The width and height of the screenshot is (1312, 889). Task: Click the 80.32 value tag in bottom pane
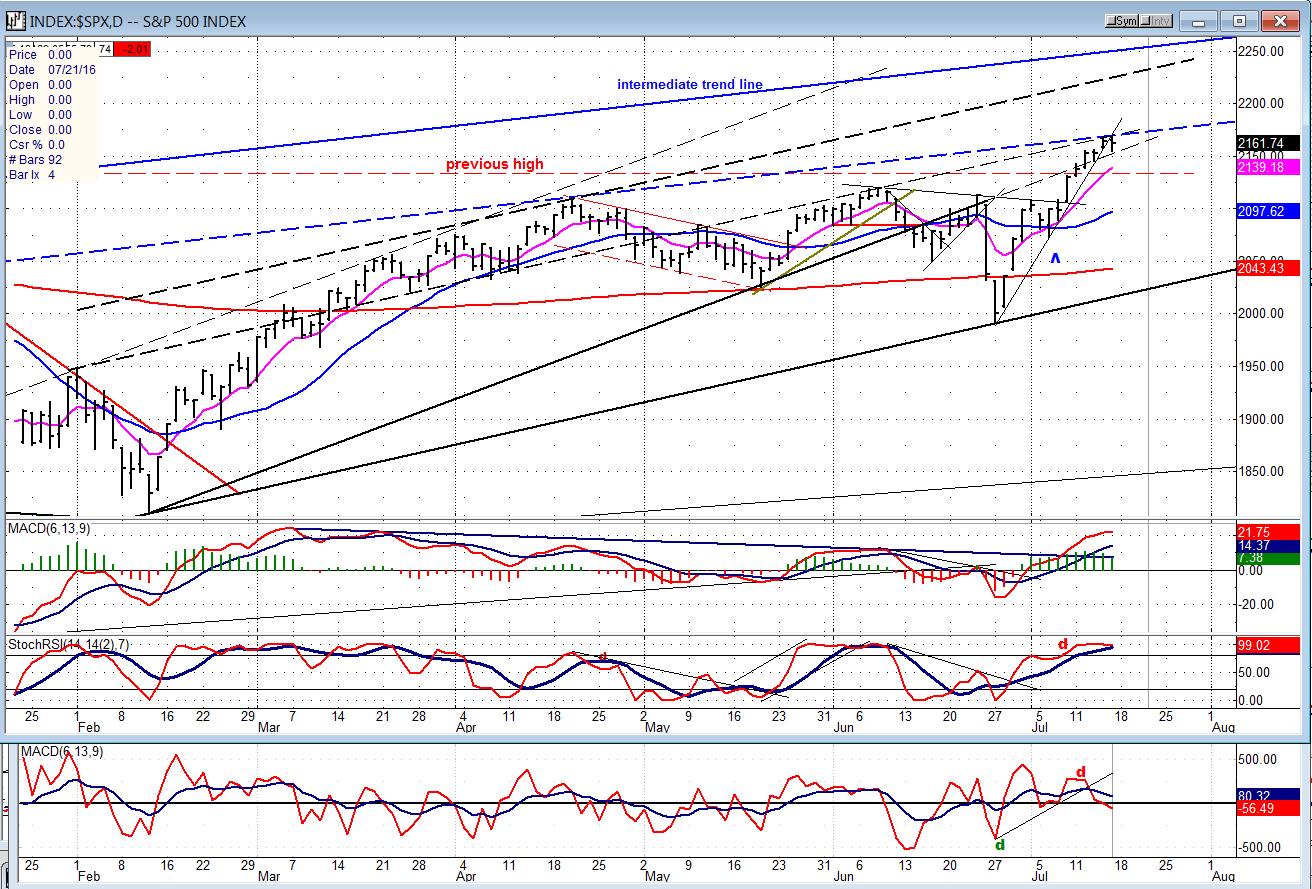1268,795
